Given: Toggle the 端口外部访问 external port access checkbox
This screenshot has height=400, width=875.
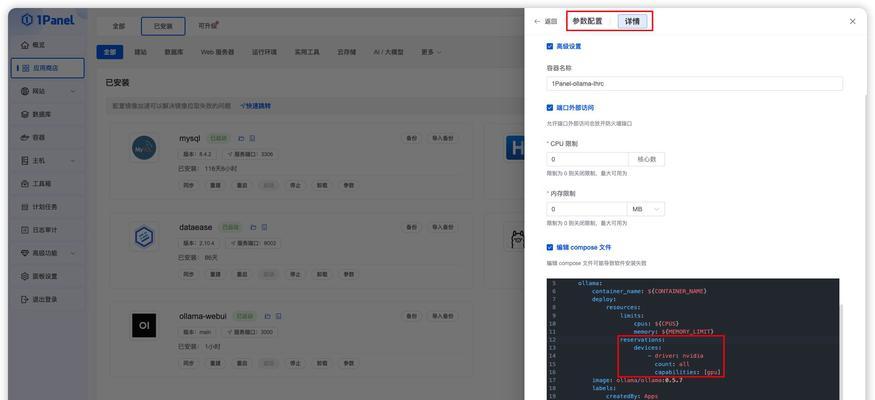Looking at the screenshot, I should 550,108.
